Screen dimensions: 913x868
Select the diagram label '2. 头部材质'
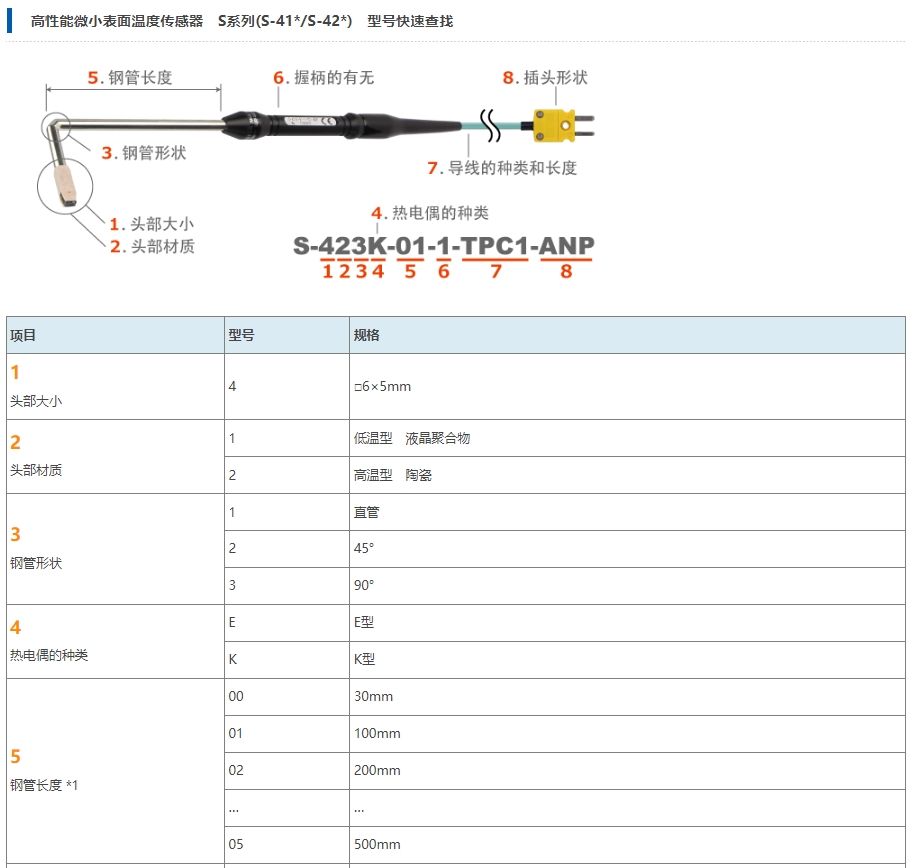152,246
